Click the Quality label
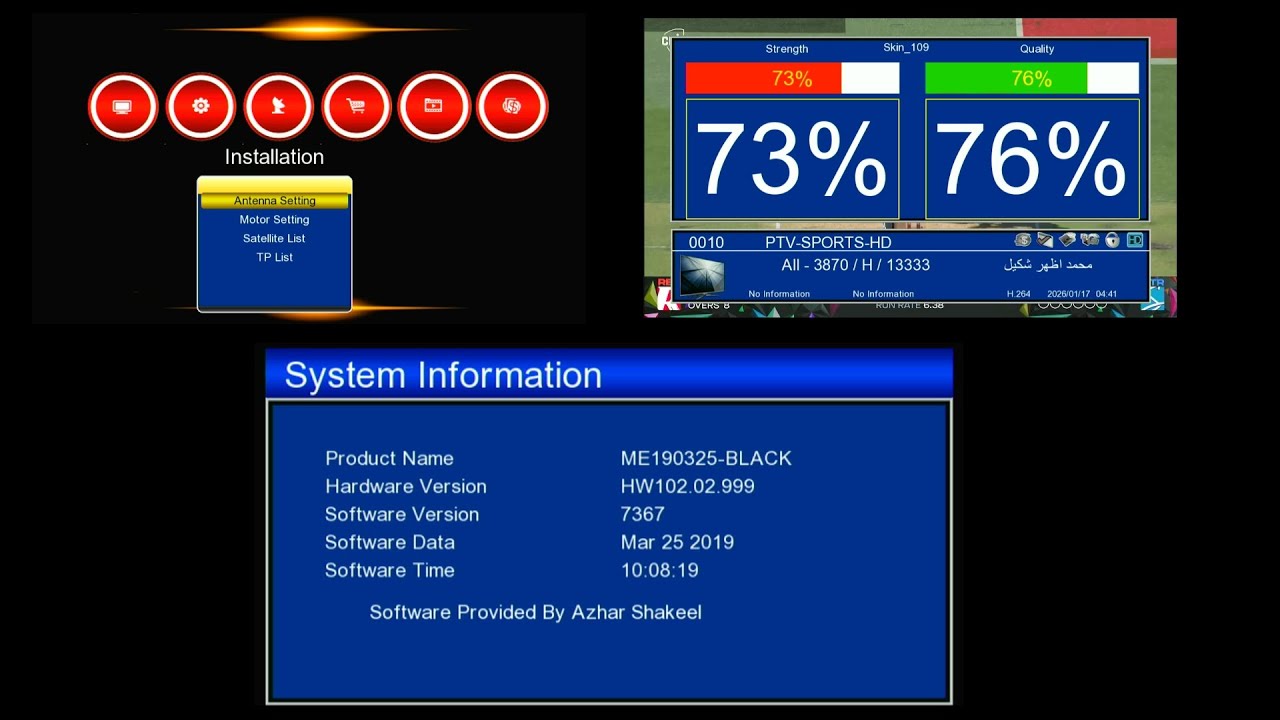Image resolution: width=1280 pixels, height=720 pixels. point(1037,49)
